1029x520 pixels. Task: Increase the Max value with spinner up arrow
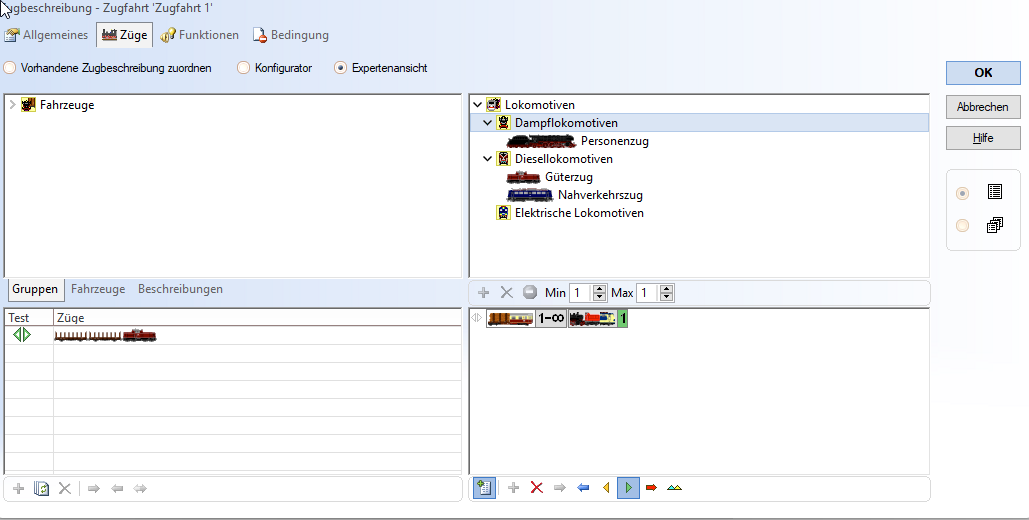667,289
